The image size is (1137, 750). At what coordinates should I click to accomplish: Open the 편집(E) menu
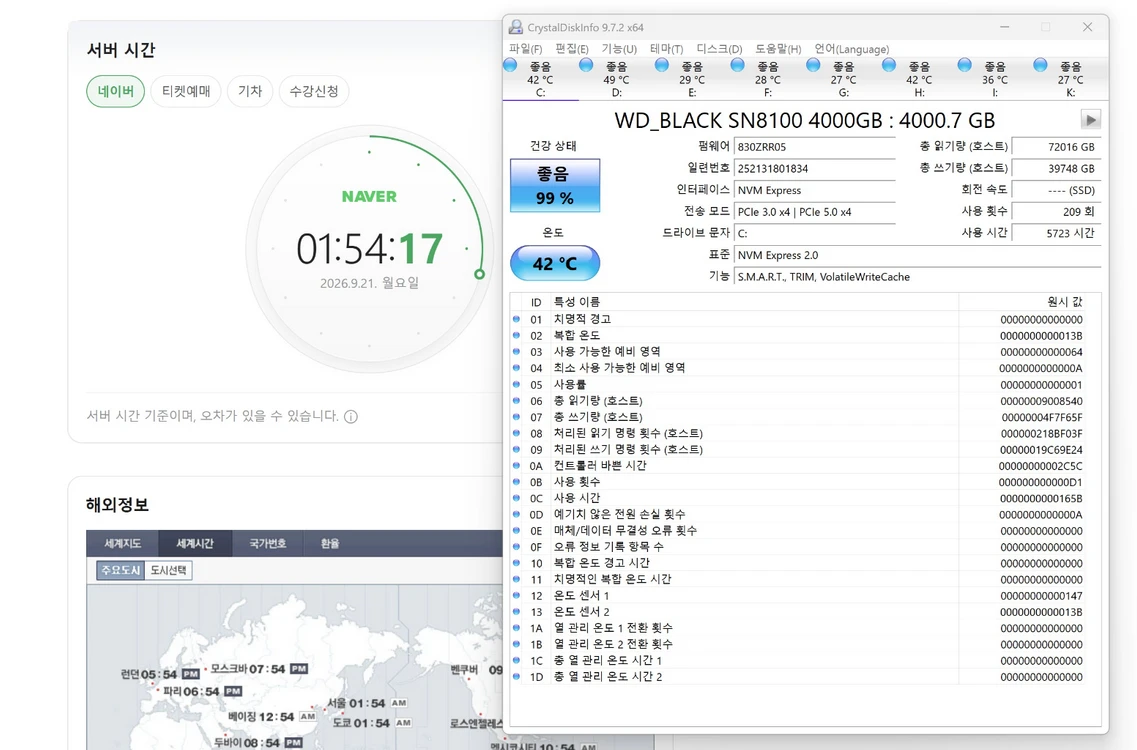(x=571, y=49)
